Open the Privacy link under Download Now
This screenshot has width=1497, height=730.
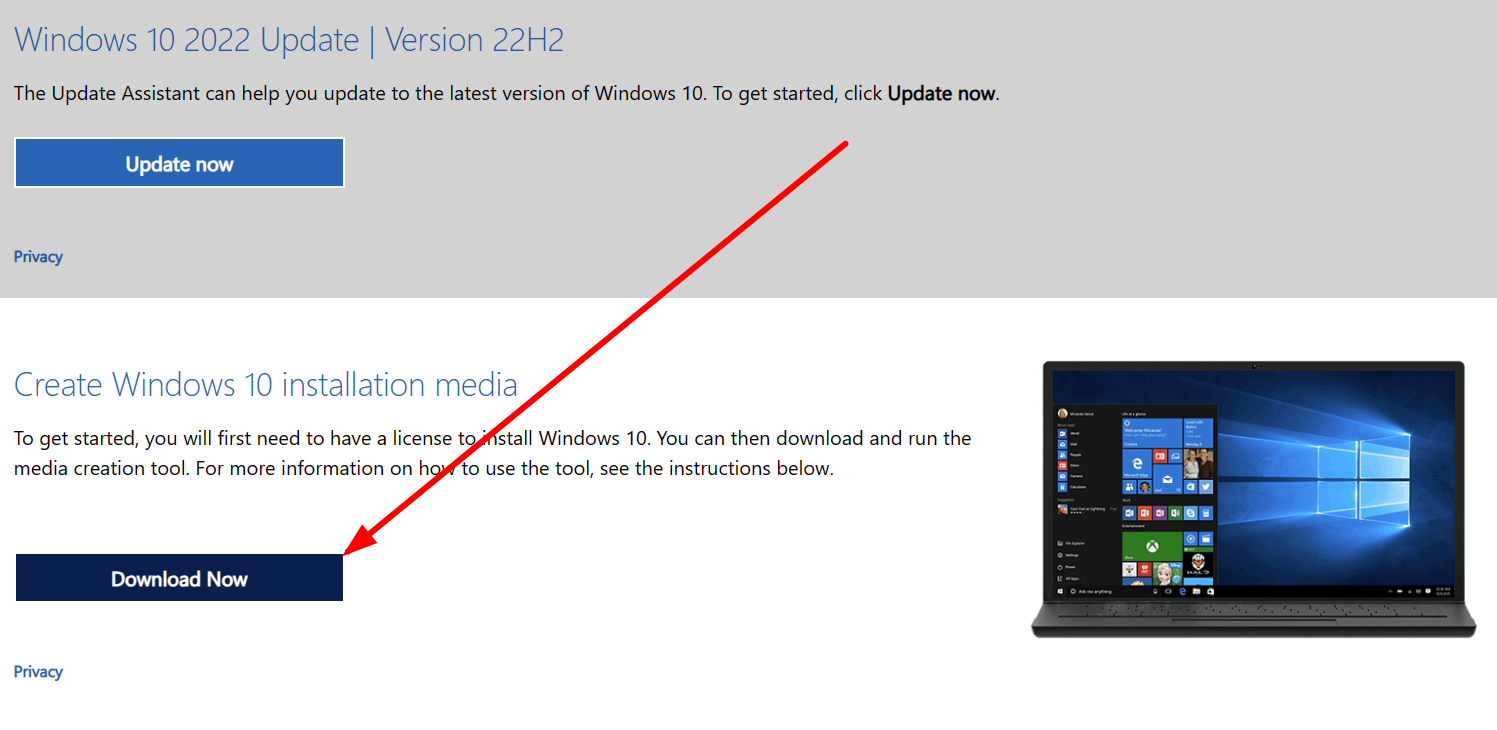[38, 672]
